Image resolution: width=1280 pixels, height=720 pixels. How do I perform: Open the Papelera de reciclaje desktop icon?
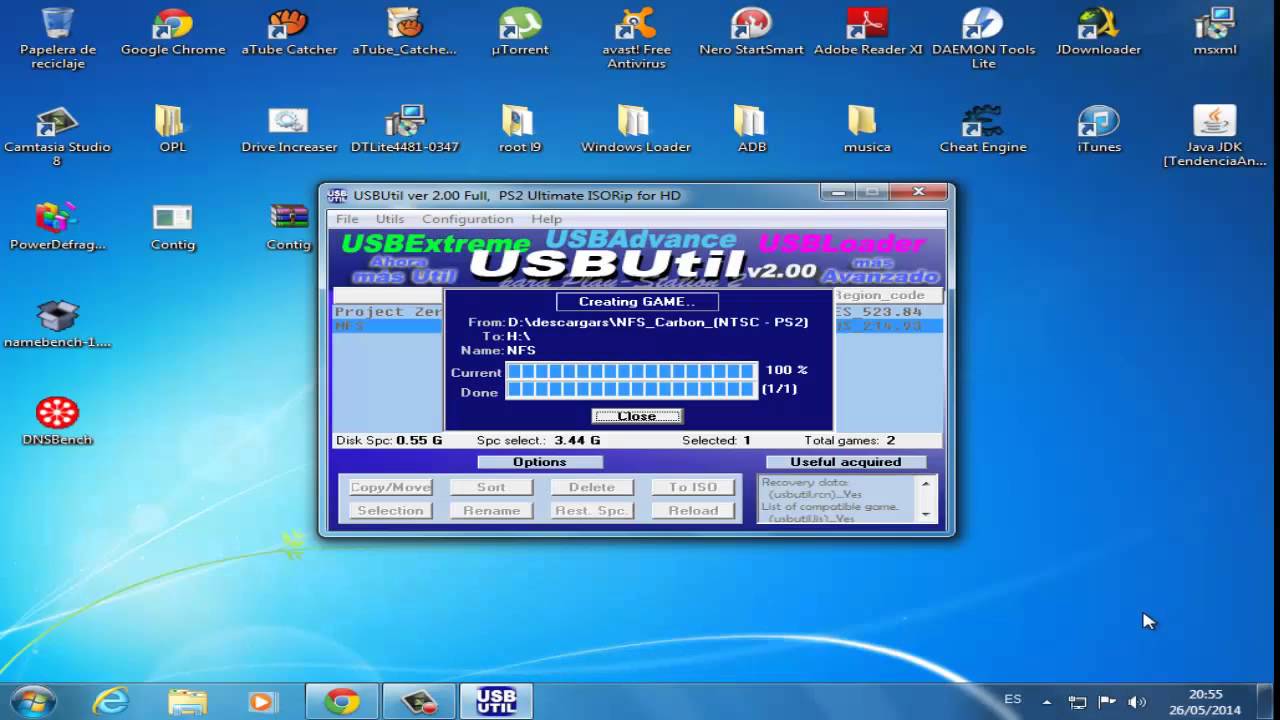(x=58, y=38)
